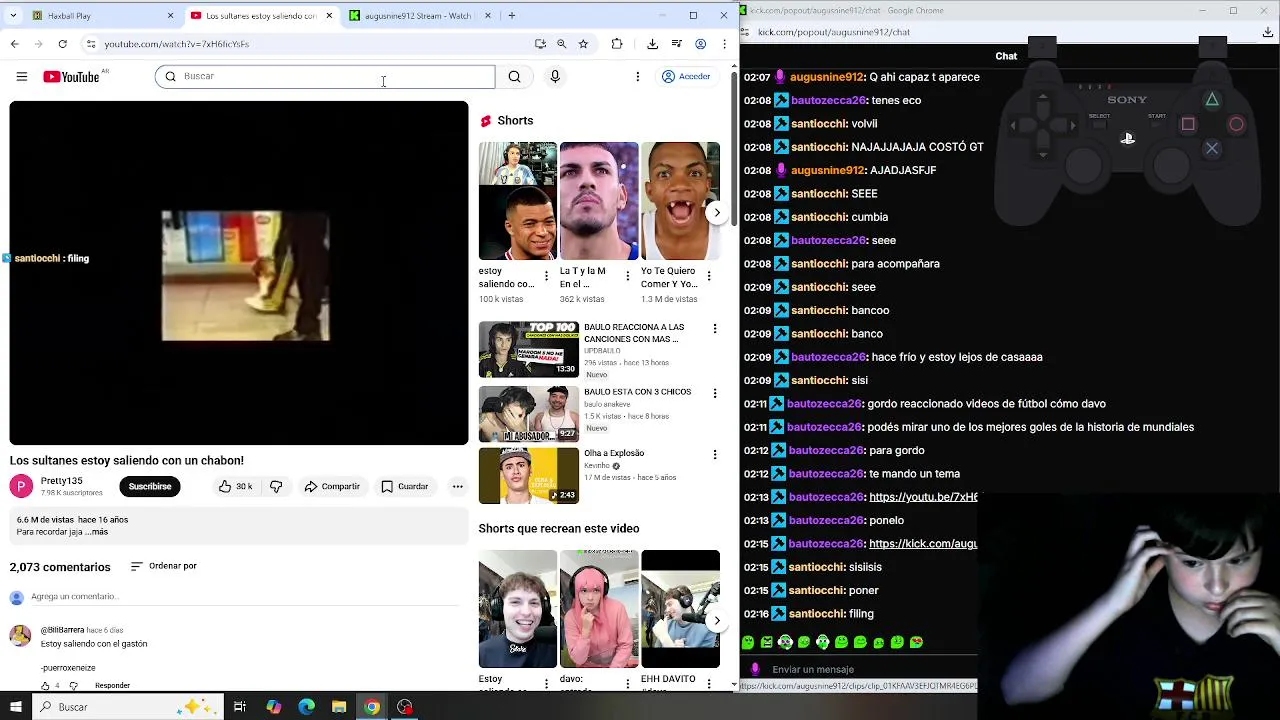Image resolution: width=1280 pixels, height=720 pixels.
Task: Bookmark this page with the star icon
Action: 583,44
